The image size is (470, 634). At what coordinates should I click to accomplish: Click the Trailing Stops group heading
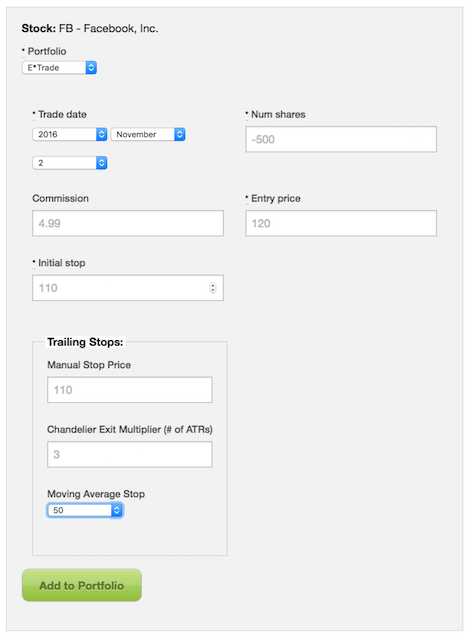[85, 342]
